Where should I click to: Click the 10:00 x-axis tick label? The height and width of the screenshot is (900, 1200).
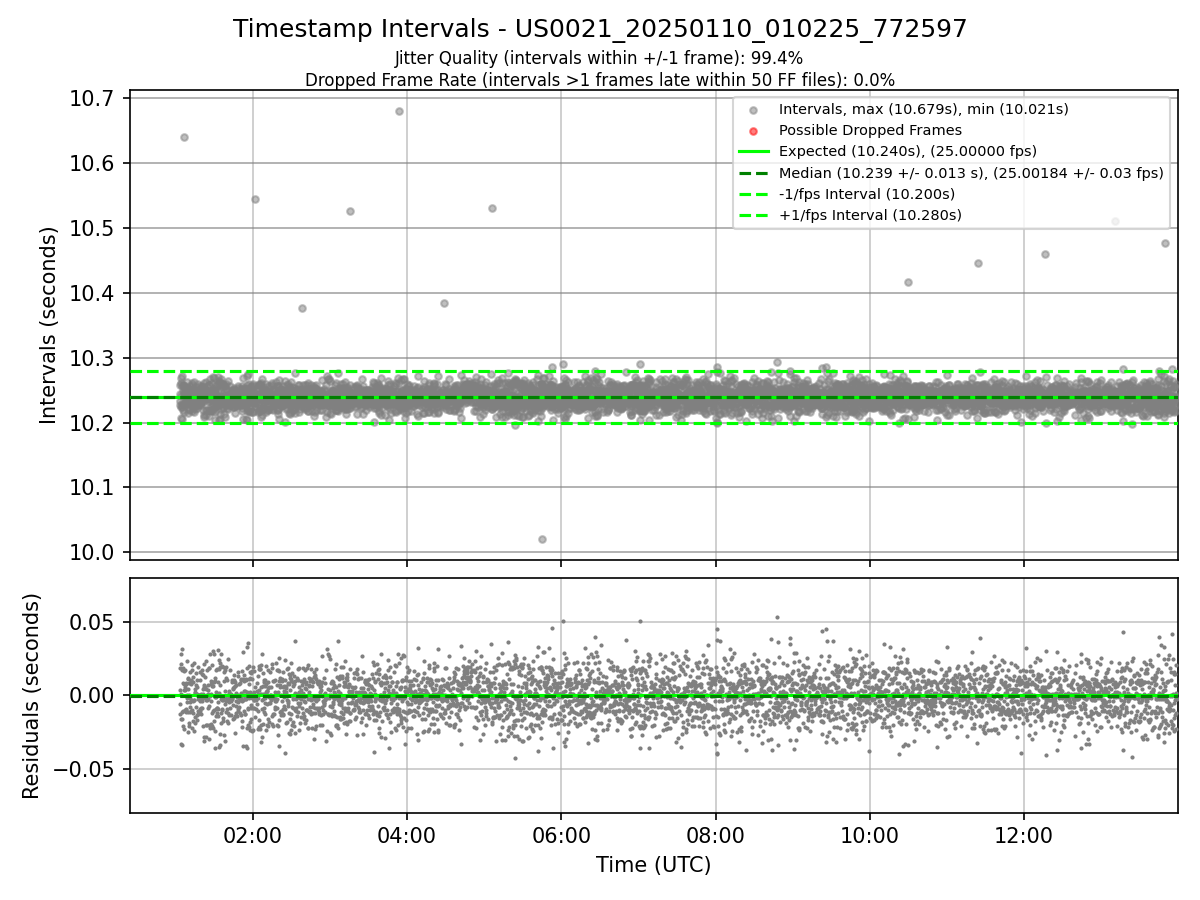point(869,834)
